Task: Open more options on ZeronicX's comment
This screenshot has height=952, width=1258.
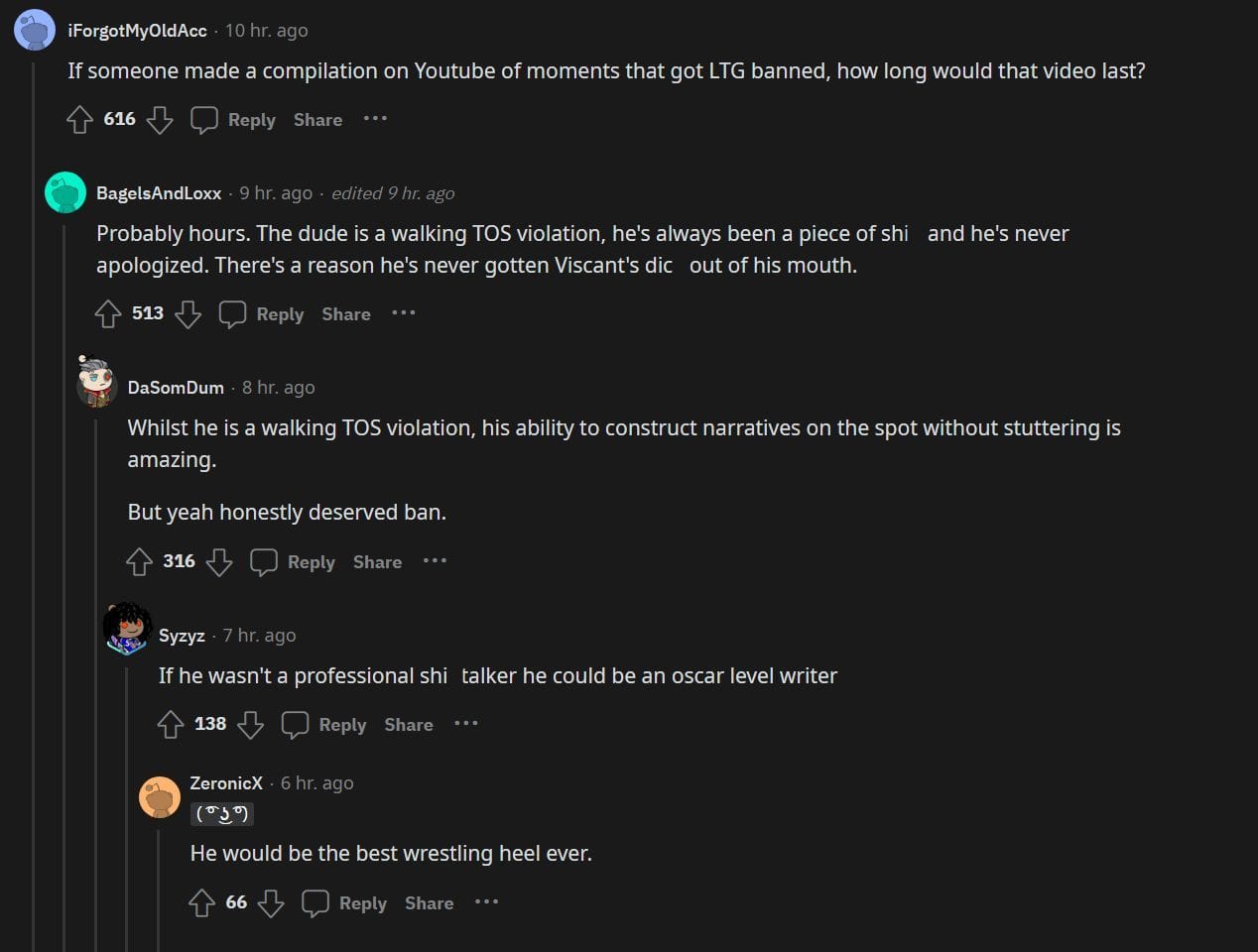Action: click(x=486, y=902)
